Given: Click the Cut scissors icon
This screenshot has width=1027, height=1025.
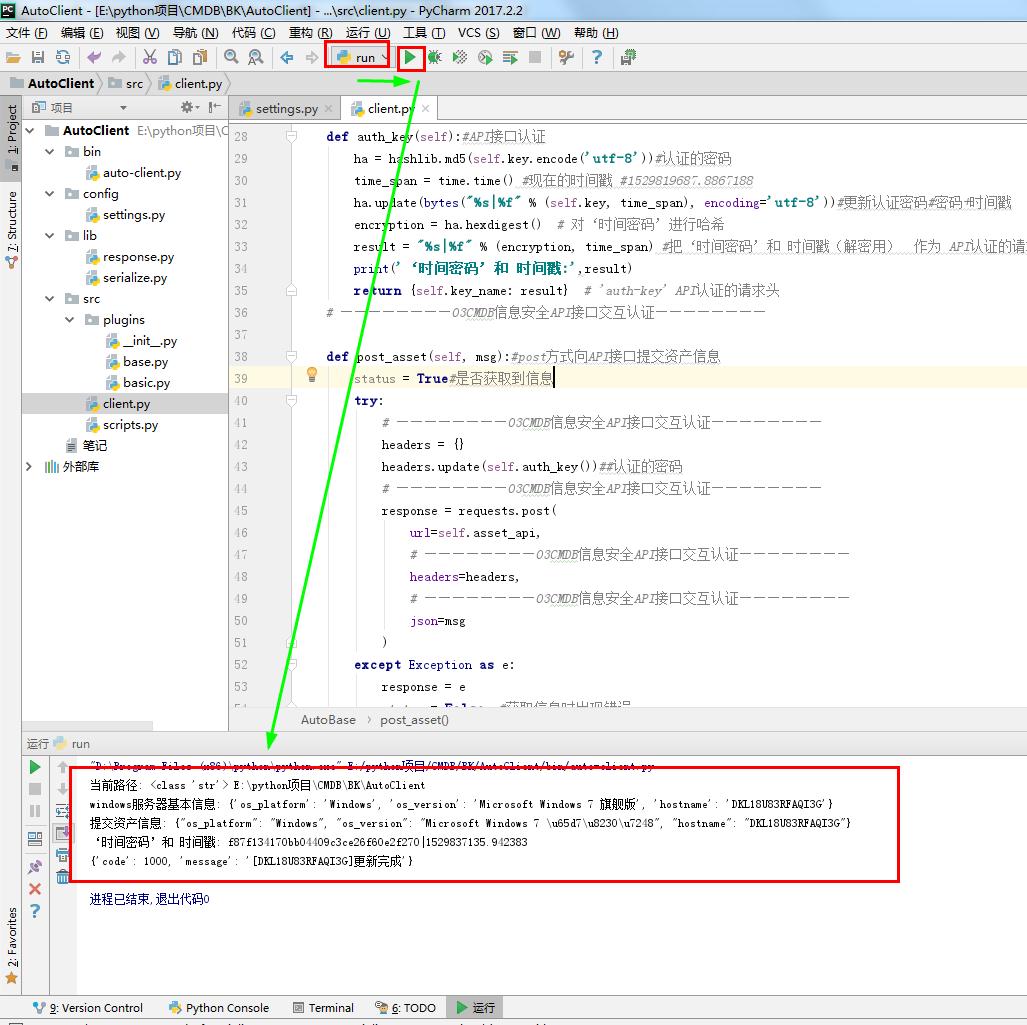Looking at the screenshot, I should (x=150, y=58).
